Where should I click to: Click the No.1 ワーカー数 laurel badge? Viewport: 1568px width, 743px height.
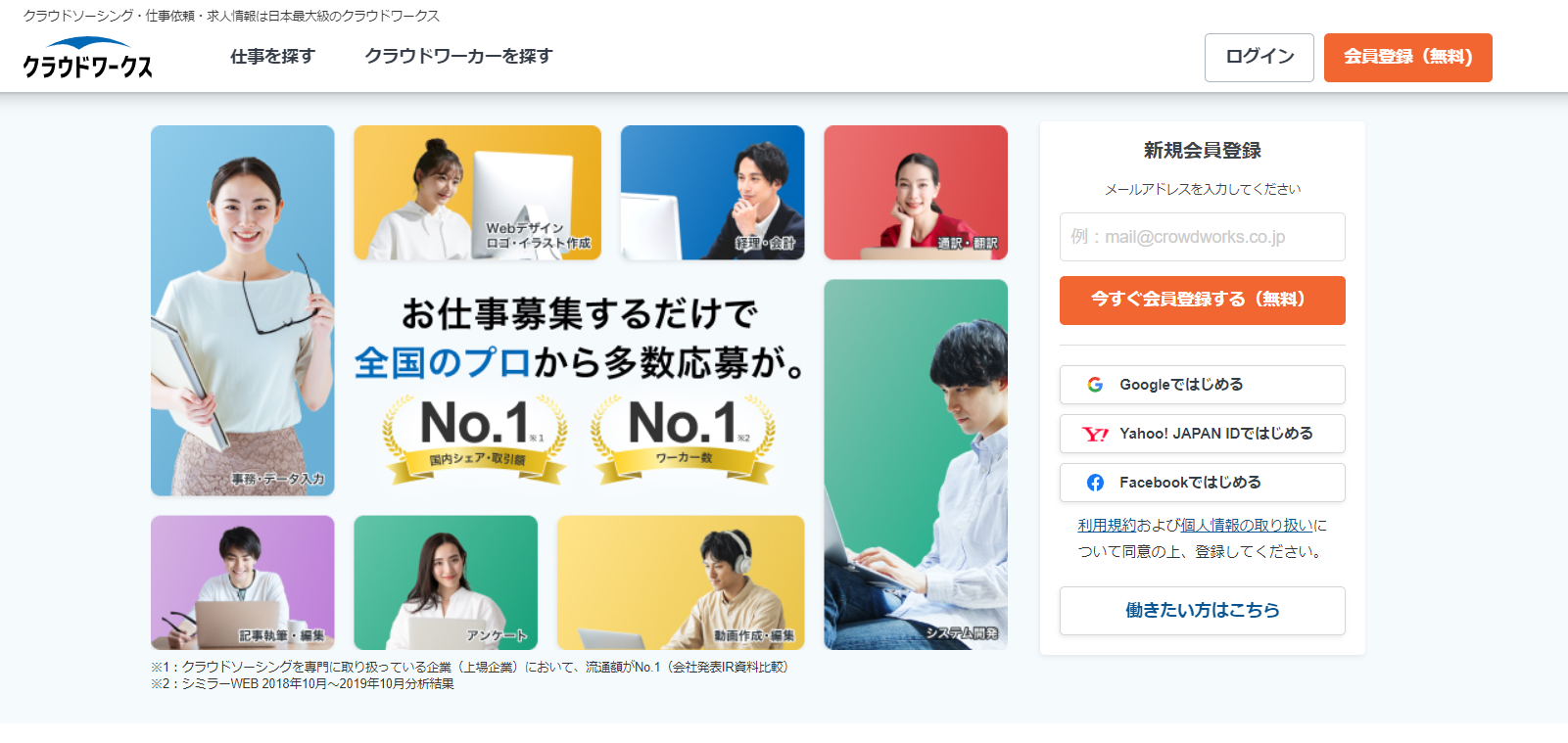click(684, 439)
